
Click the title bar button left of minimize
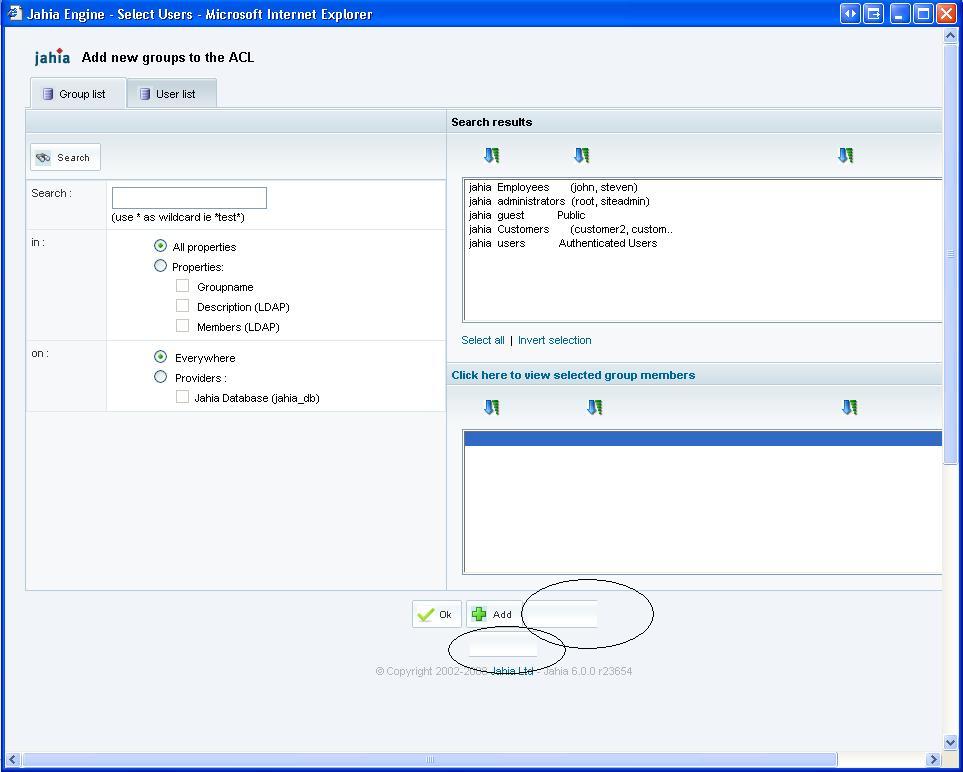click(x=873, y=14)
